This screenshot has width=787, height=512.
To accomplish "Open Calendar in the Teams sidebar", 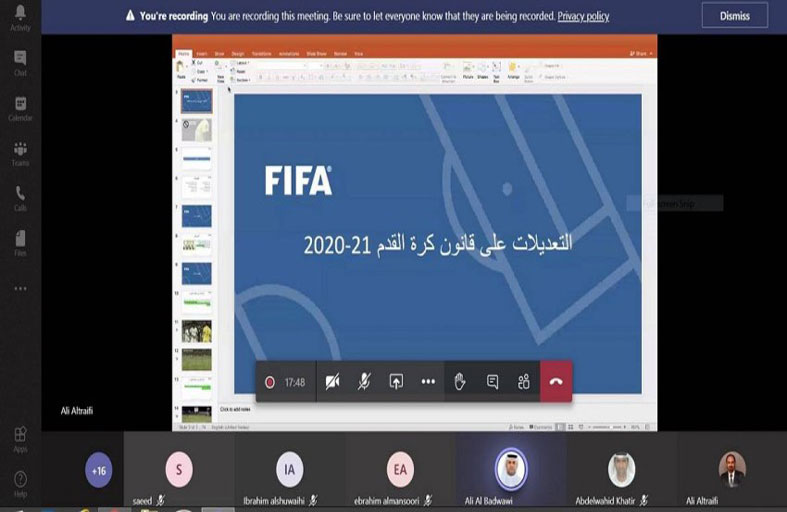I will pos(20,108).
